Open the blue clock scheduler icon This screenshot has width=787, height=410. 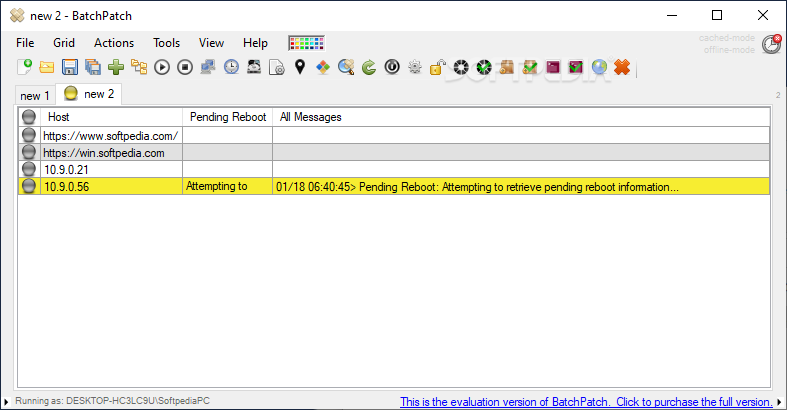tap(231, 67)
